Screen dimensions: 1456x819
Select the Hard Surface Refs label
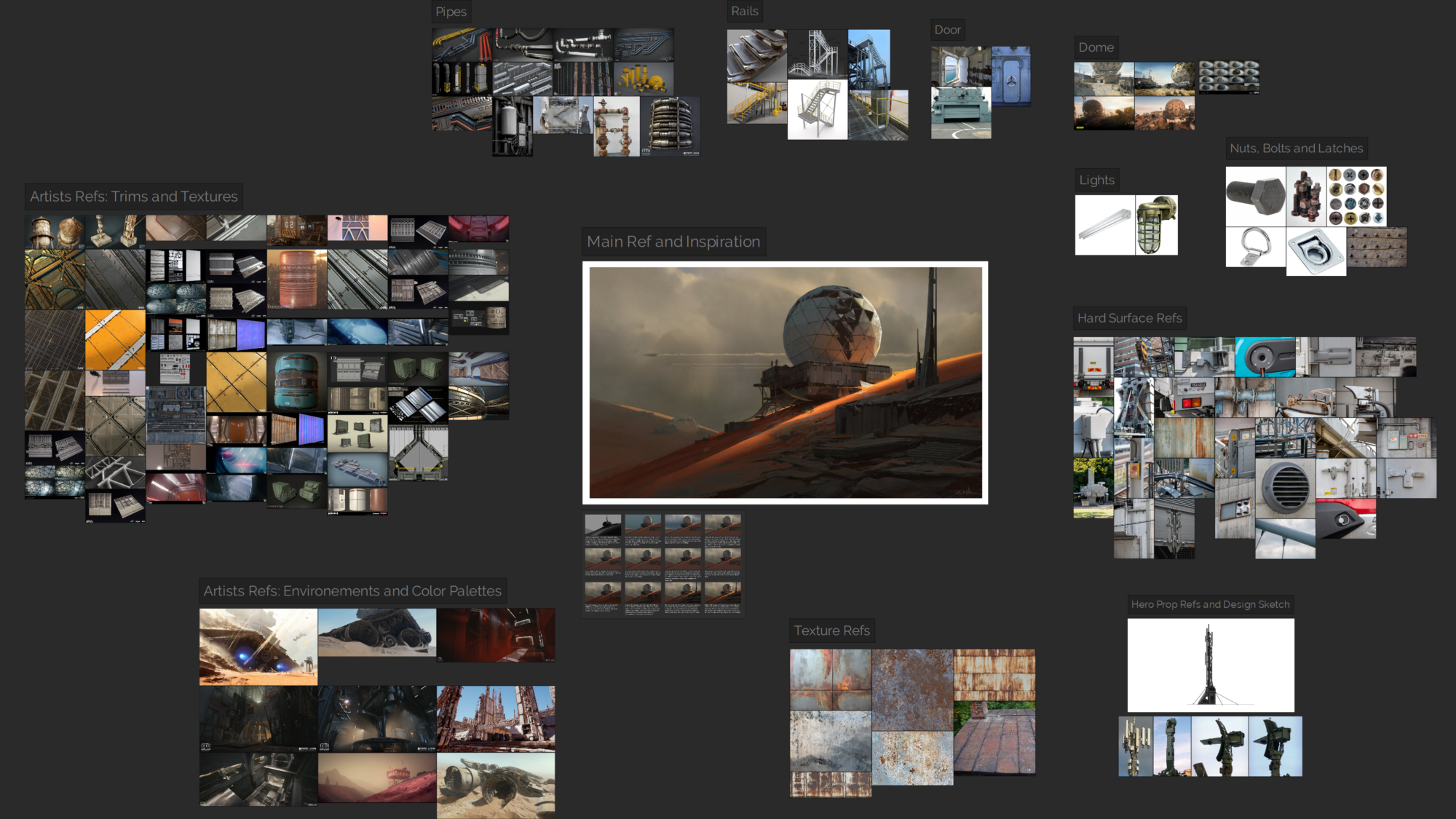1129,318
